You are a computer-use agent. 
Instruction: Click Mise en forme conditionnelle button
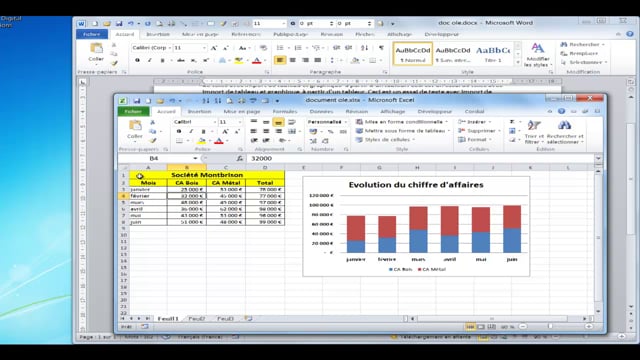coord(402,122)
